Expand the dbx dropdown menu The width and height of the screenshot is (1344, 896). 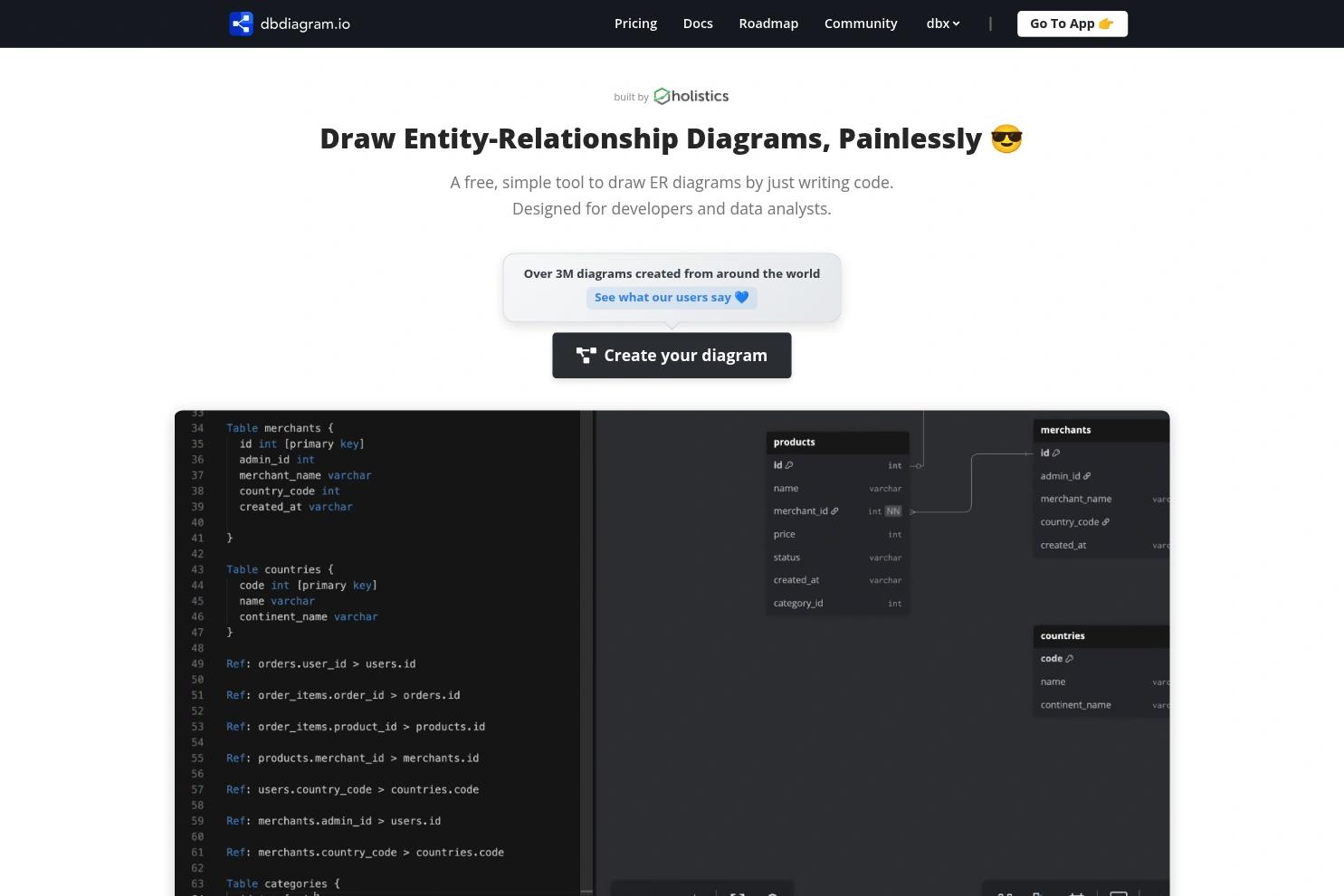pos(943,24)
